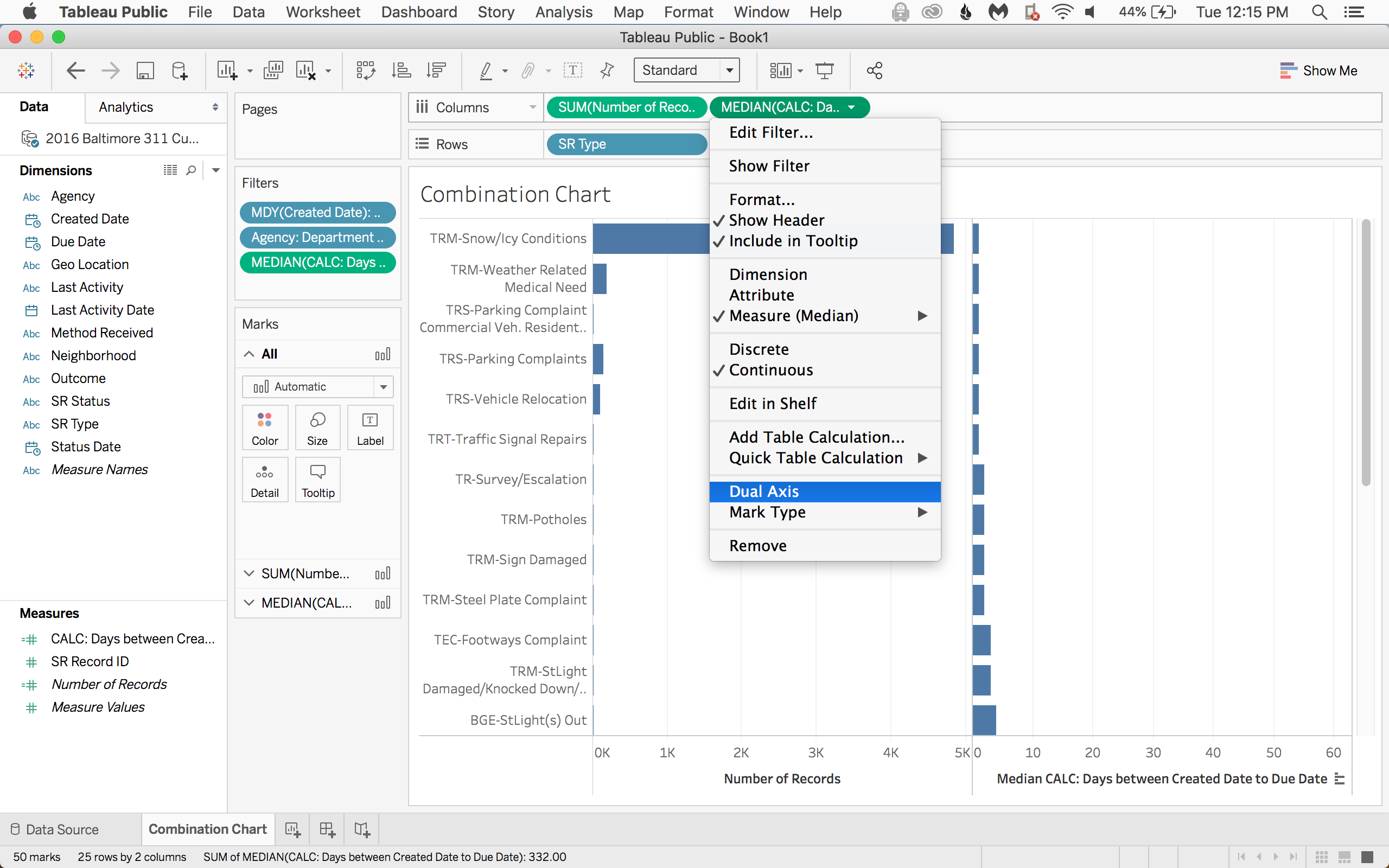This screenshot has width=1389, height=868.
Task: Open the Worksheet menu
Action: click(x=323, y=12)
